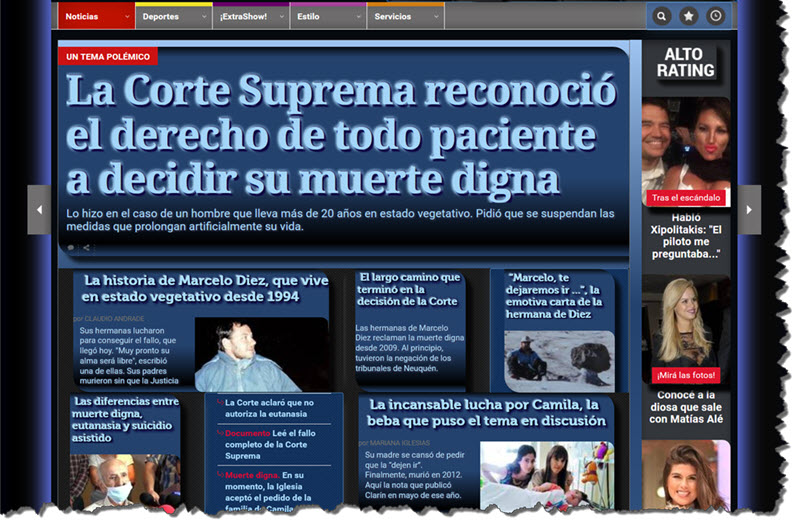Open 'La incansable lucha por Camila' article

[486, 413]
